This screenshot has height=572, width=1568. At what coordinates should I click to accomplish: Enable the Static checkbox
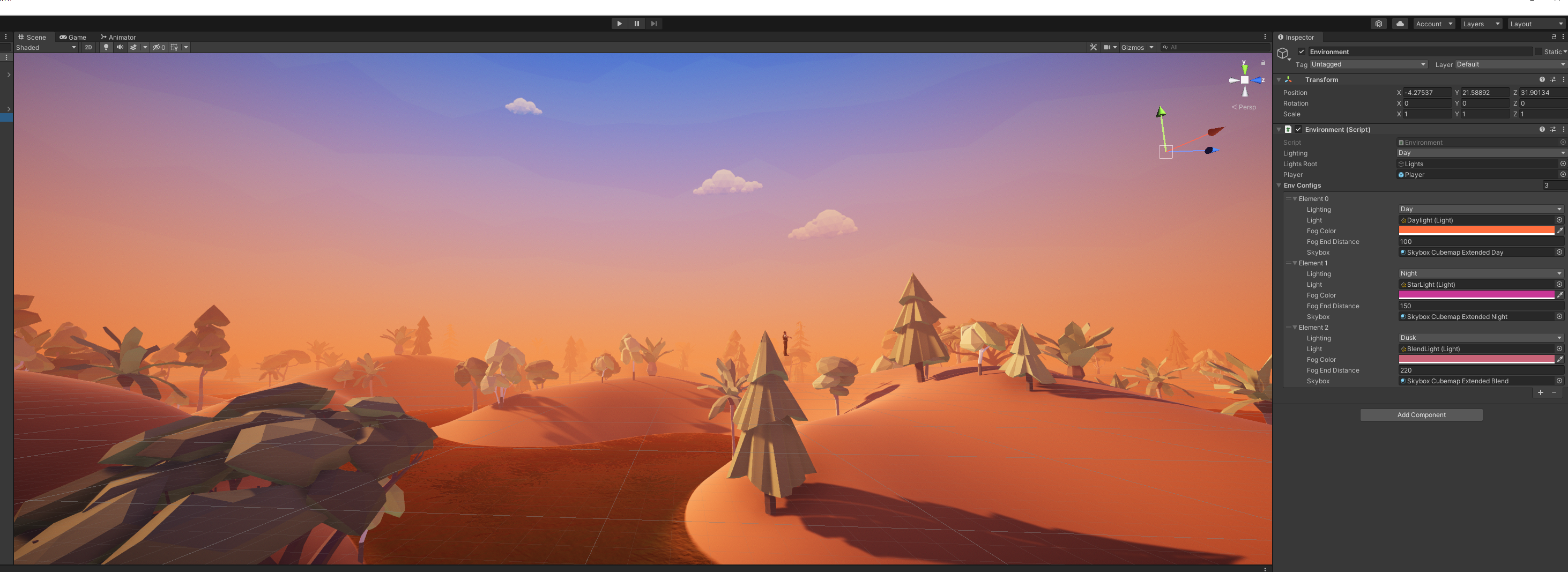[1539, 51]
